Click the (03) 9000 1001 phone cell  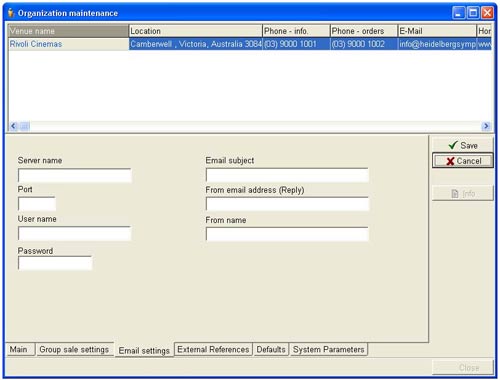pyautogui.click(x=296, y=44)
